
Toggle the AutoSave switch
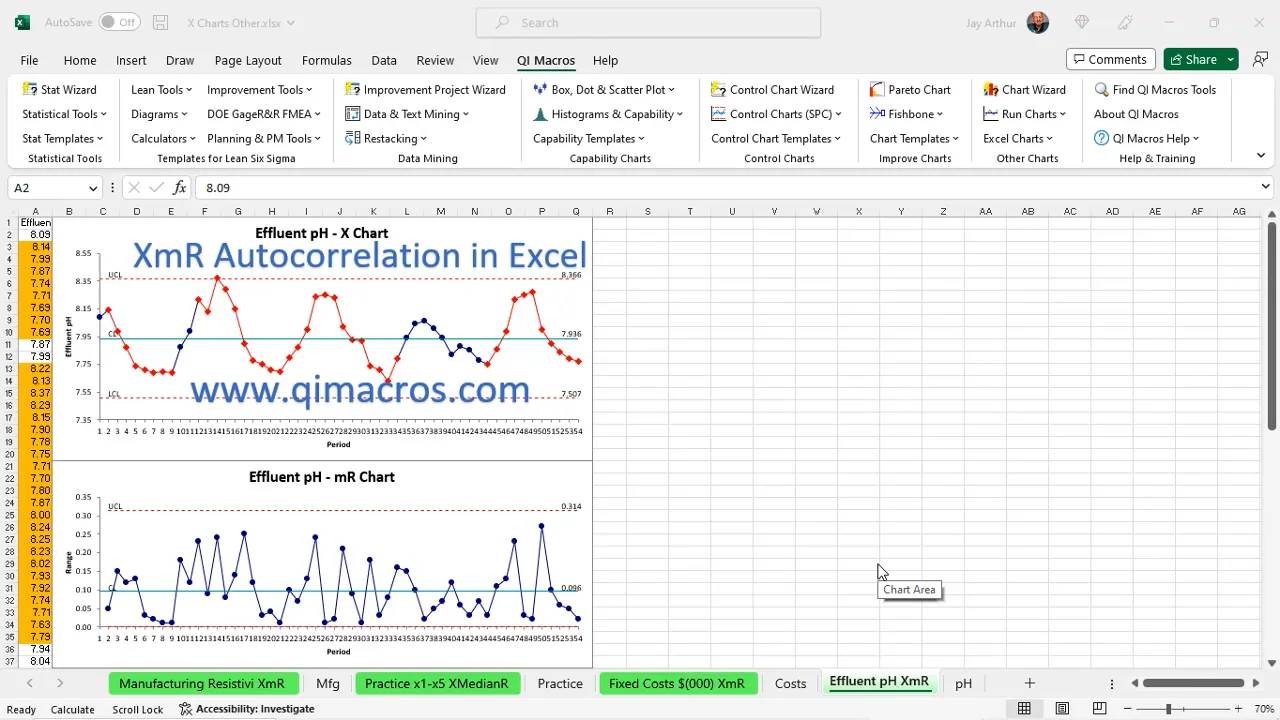120,22
